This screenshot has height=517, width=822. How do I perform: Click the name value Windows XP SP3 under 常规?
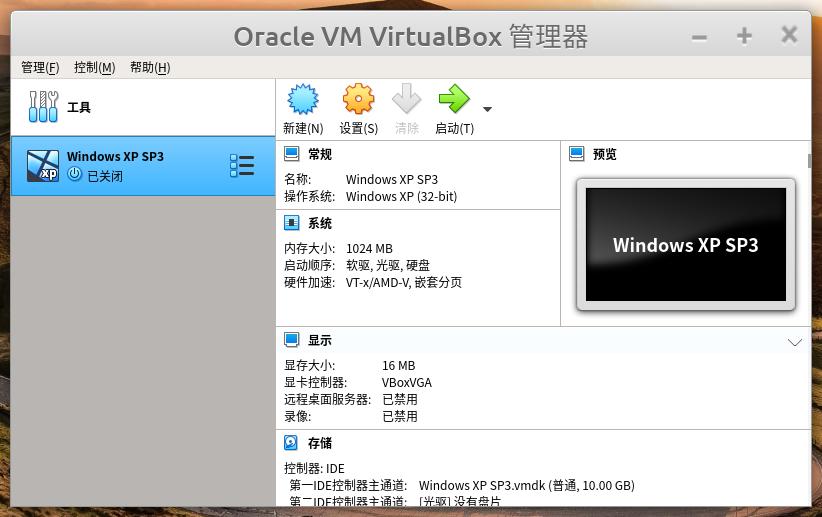pos(392,179)
